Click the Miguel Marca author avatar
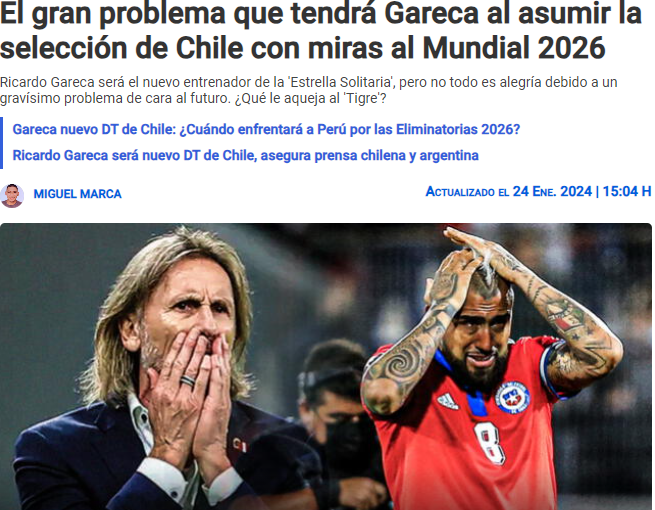Viewport: 655px width, 510px height. (12, 195)
